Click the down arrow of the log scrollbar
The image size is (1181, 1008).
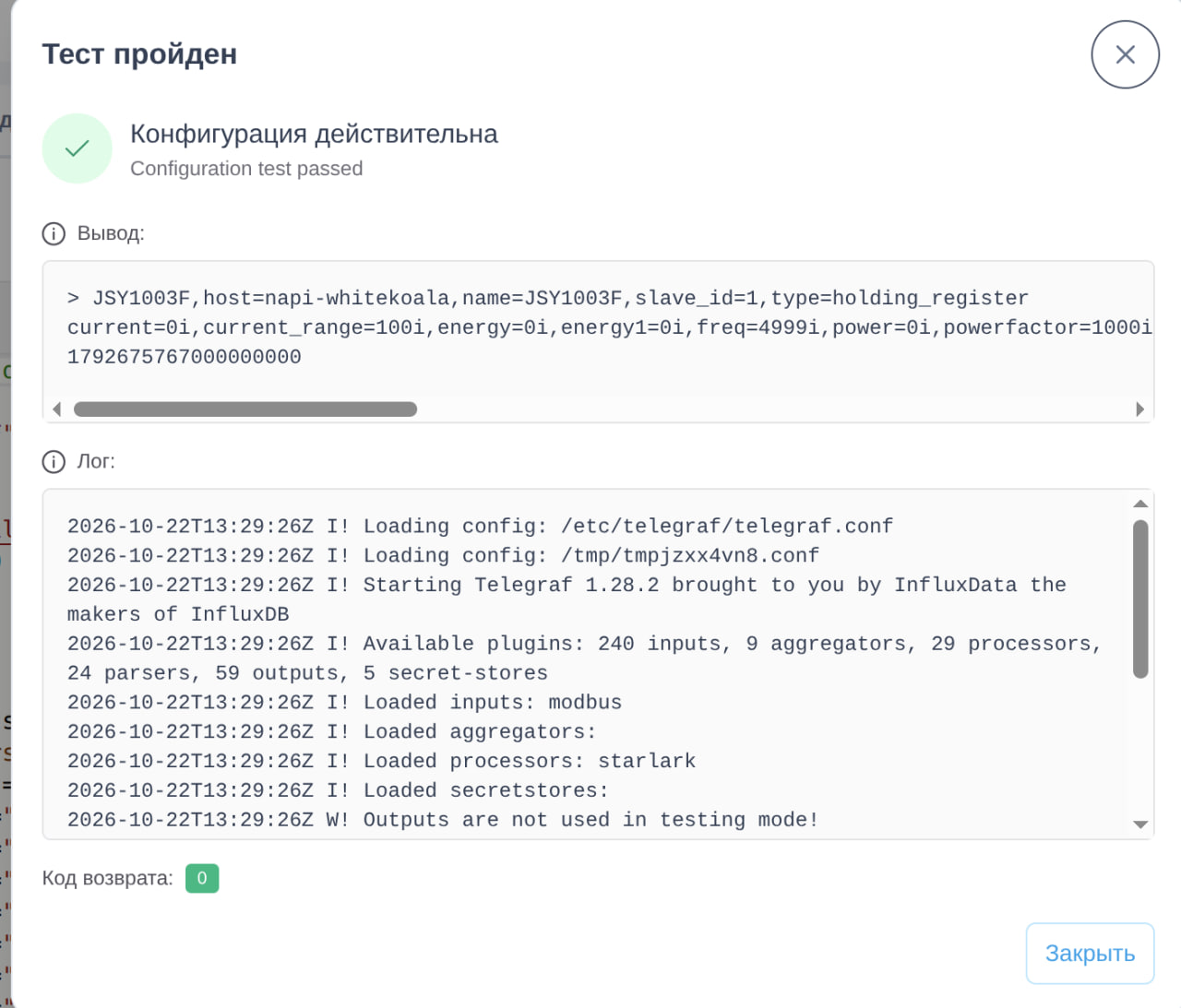click(1140, 824)
